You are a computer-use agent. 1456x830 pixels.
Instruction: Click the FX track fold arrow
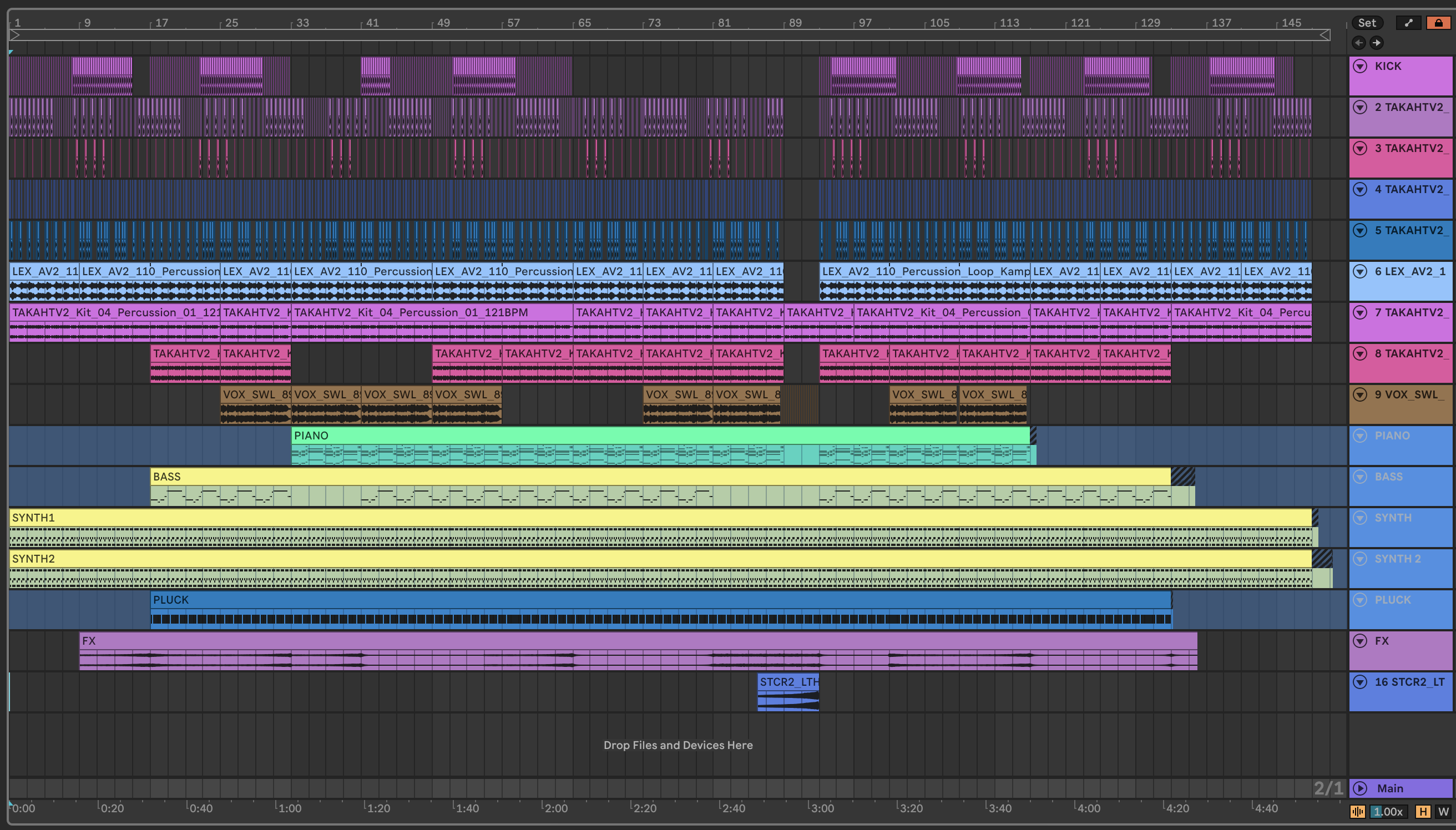(1360, 641)
